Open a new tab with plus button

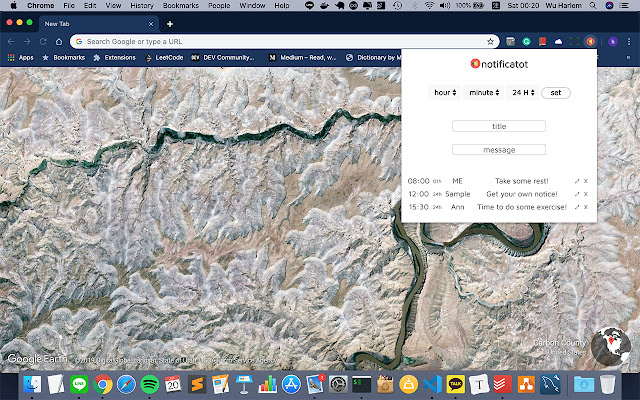tap(170, 24)
